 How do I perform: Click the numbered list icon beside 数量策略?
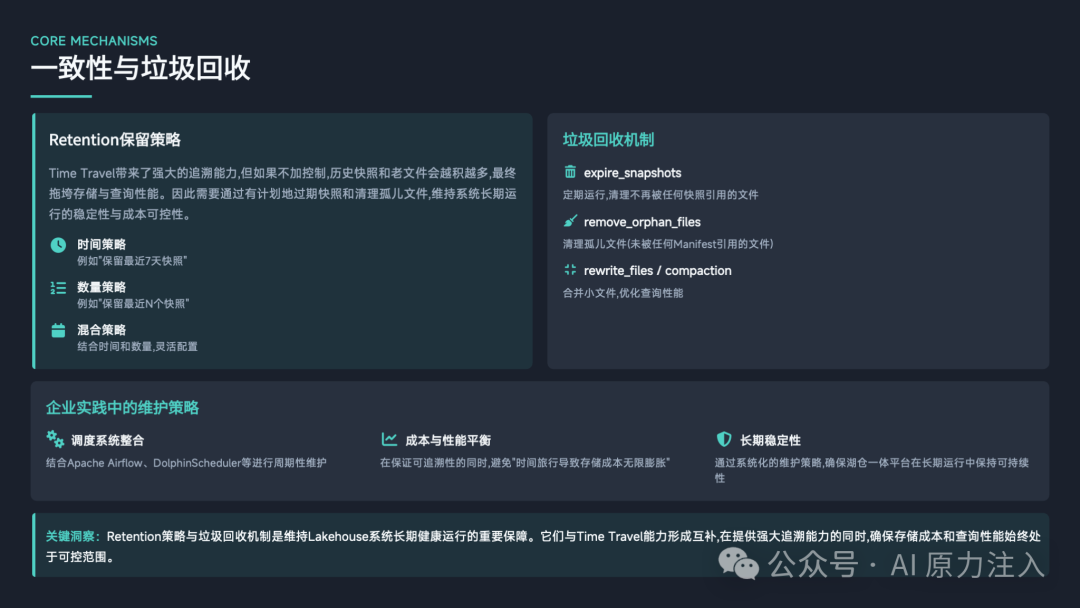(x=59, y=288)
